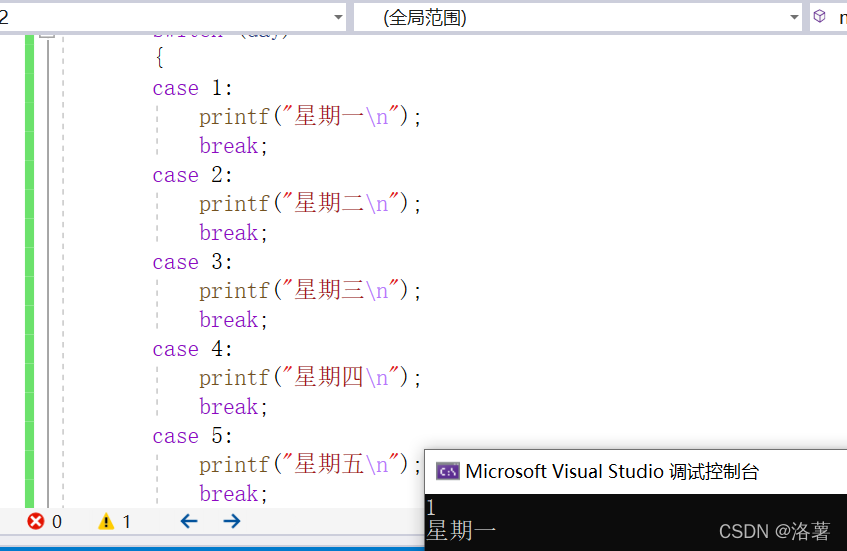Click the line printf("星期三\n");

310,291
